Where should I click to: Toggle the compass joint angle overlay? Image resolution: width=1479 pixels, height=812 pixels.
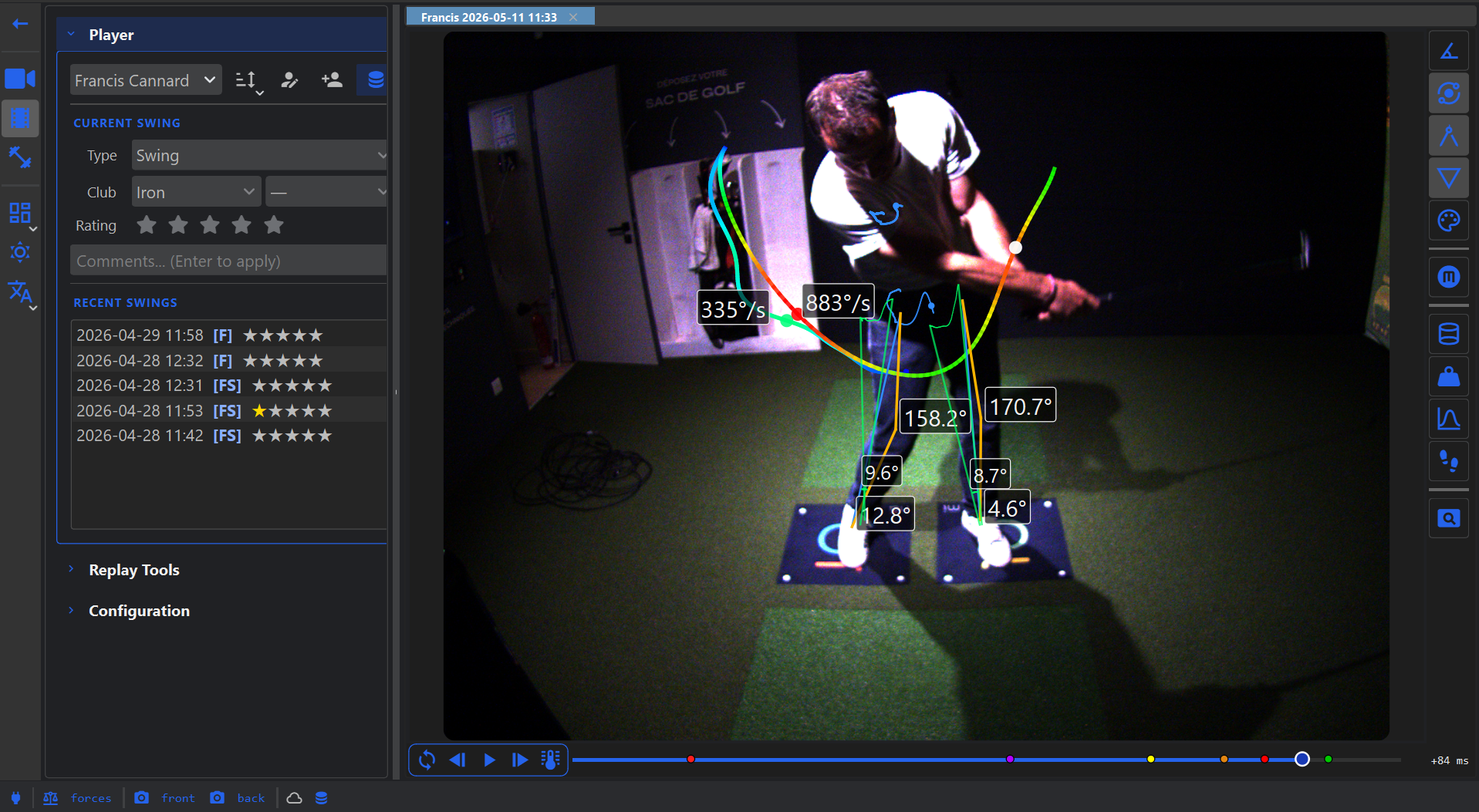1448,136
